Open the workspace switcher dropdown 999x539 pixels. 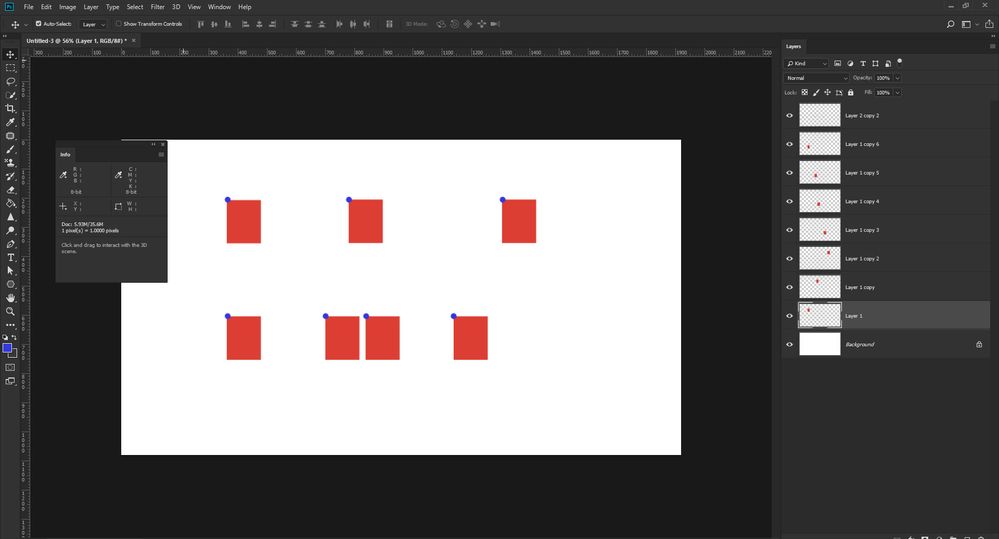click(x=969, y=24)
